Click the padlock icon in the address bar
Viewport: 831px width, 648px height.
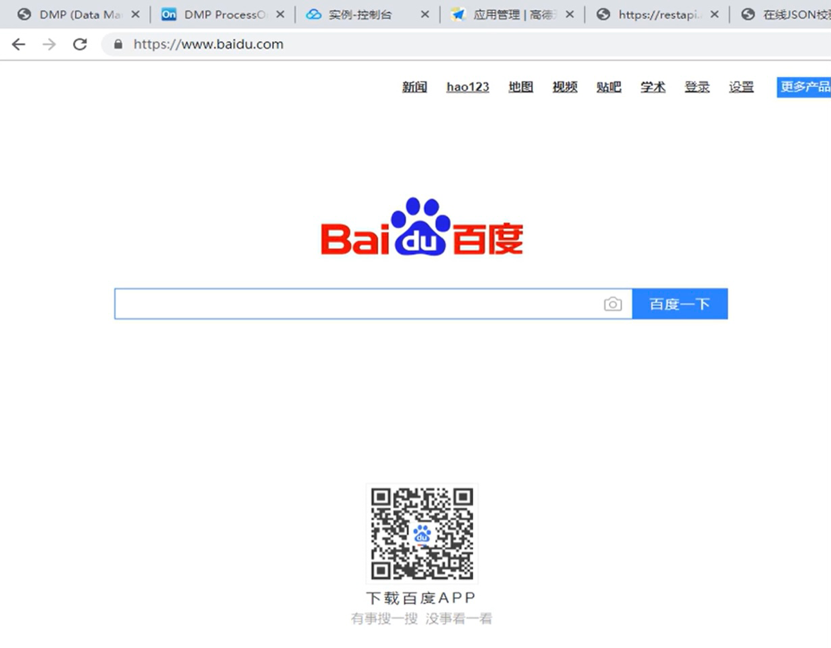(x=118, y=45)
